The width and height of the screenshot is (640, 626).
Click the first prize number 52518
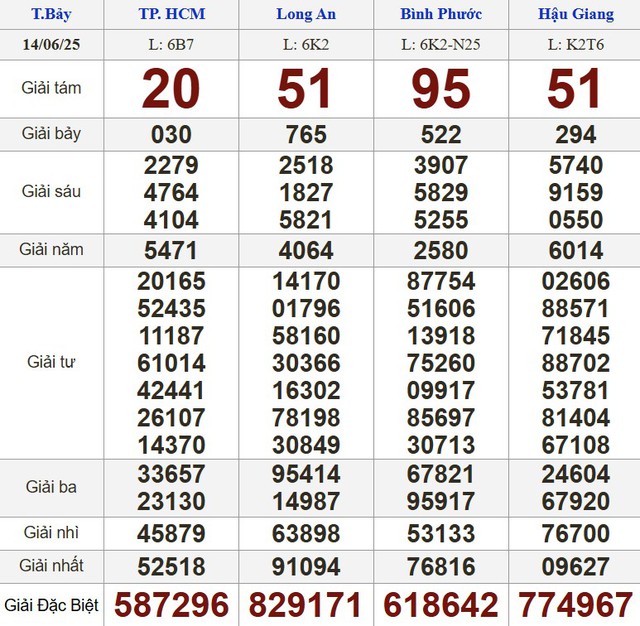(x=171, y=566)
